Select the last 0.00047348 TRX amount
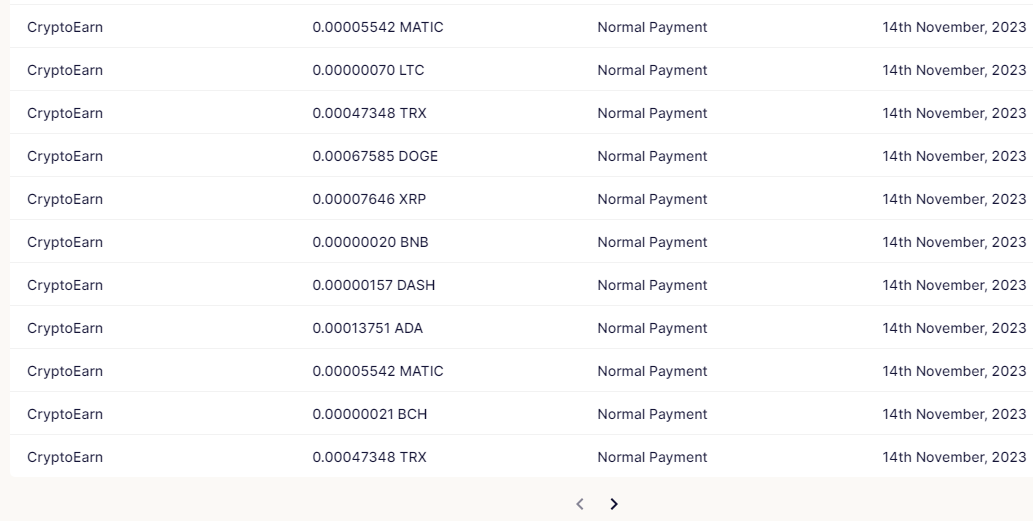This screenshot has height=521, width=1033. click(369, 457)
